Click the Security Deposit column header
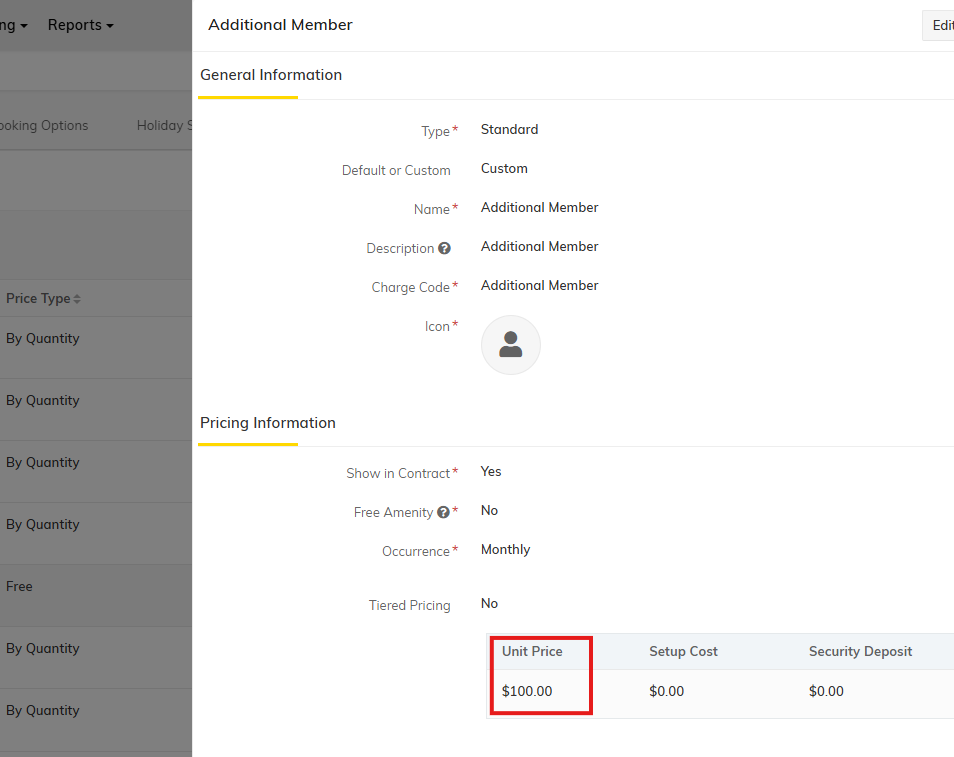 click(x=860, y=651)
